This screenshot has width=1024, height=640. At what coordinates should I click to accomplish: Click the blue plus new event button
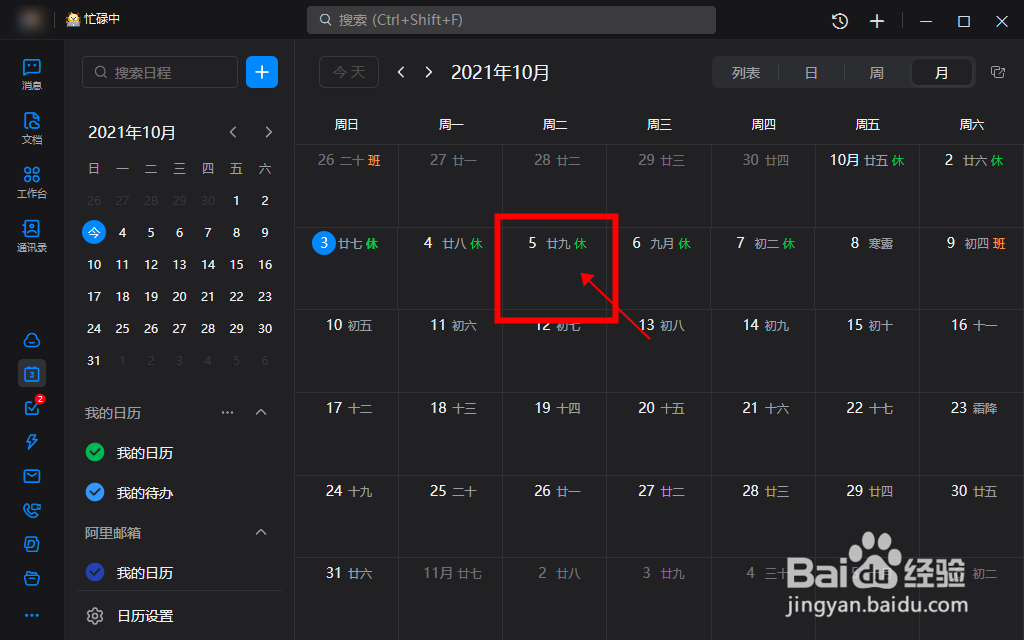262,72
